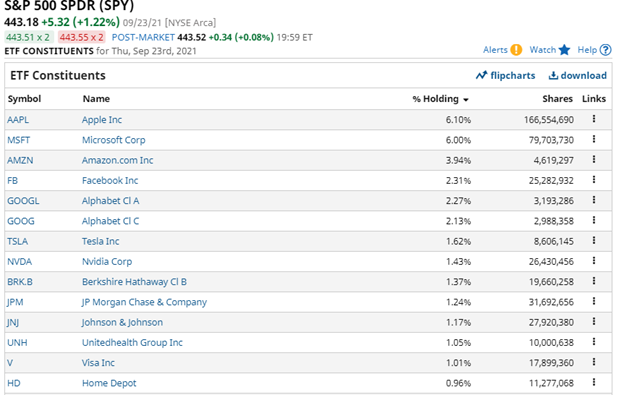Open the Help question mark icon
The image size is (624, 395).
[605, 50]
